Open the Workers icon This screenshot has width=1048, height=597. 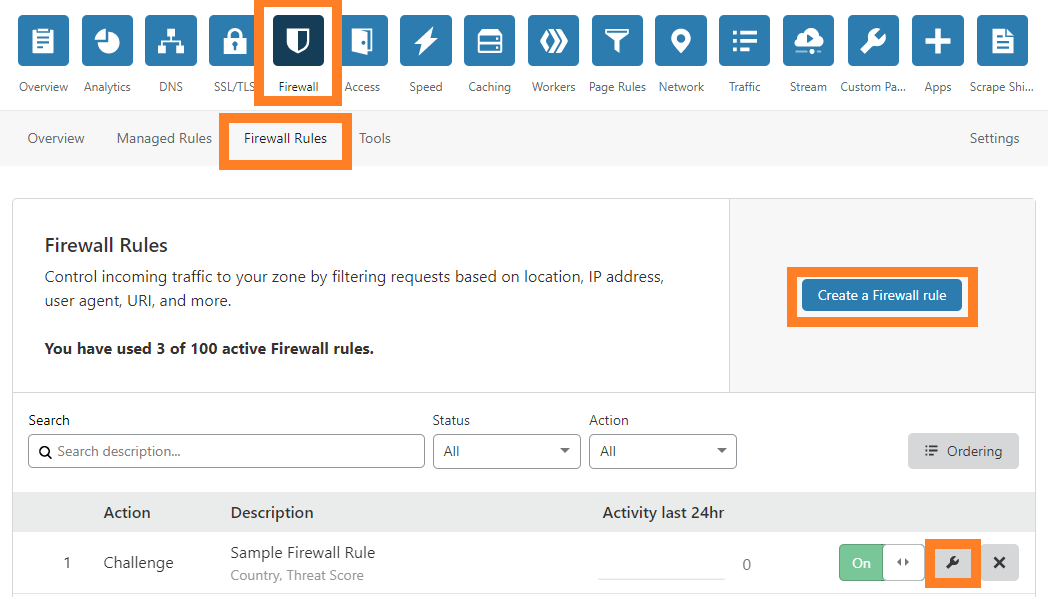[x=553, y=40]
